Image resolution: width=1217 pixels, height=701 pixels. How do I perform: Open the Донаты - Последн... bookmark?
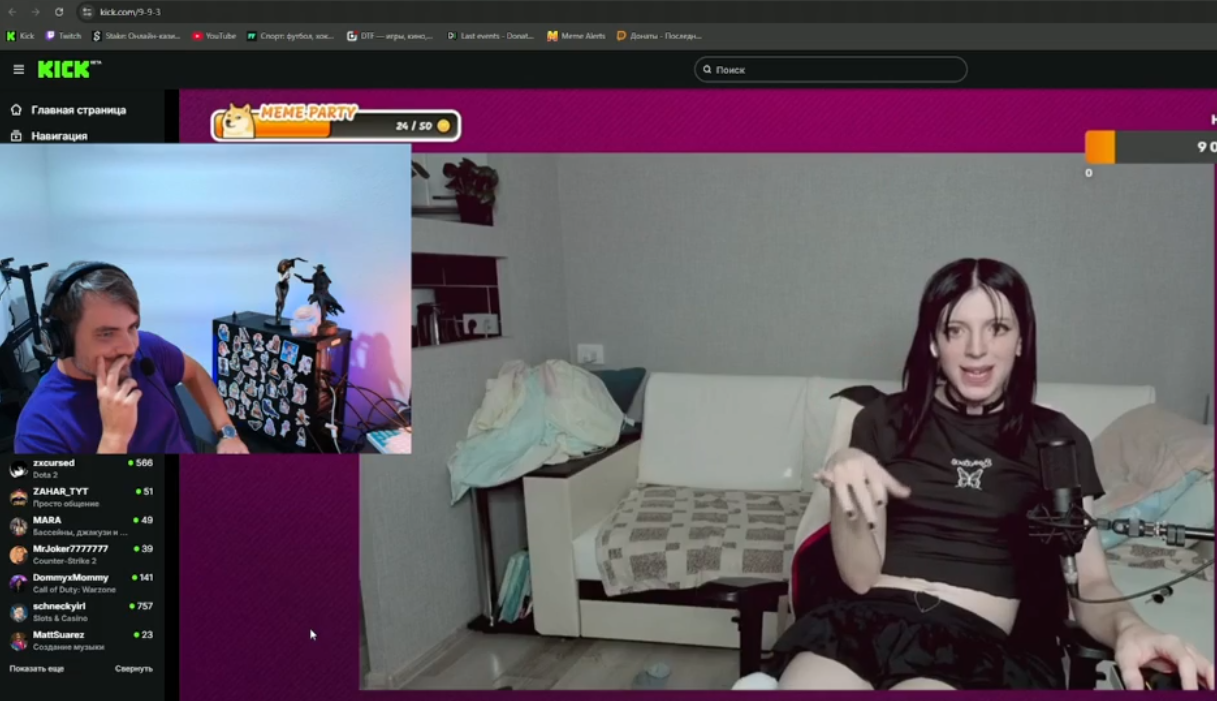point(659,36)
